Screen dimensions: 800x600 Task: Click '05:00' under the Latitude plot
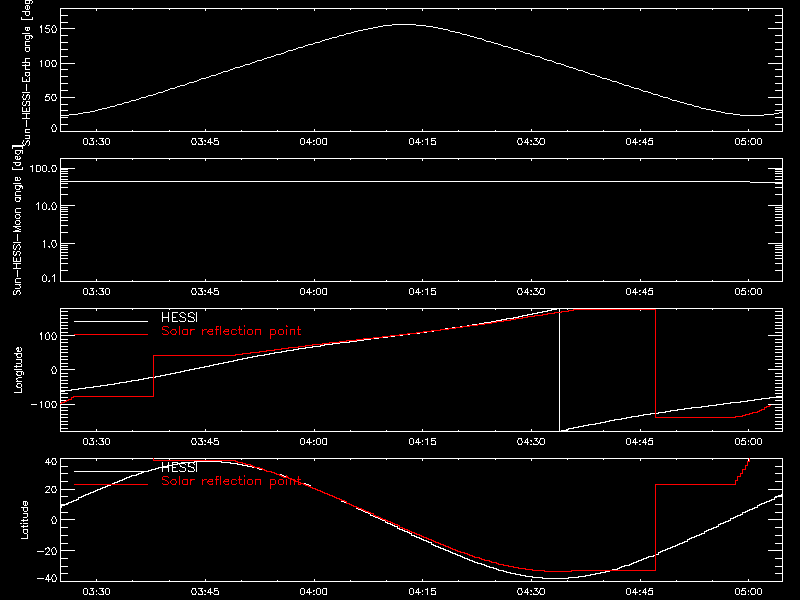(748, 592)
